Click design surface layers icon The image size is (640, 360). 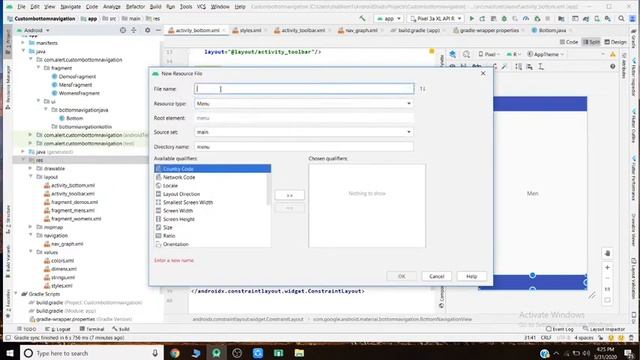coord(453,54)
